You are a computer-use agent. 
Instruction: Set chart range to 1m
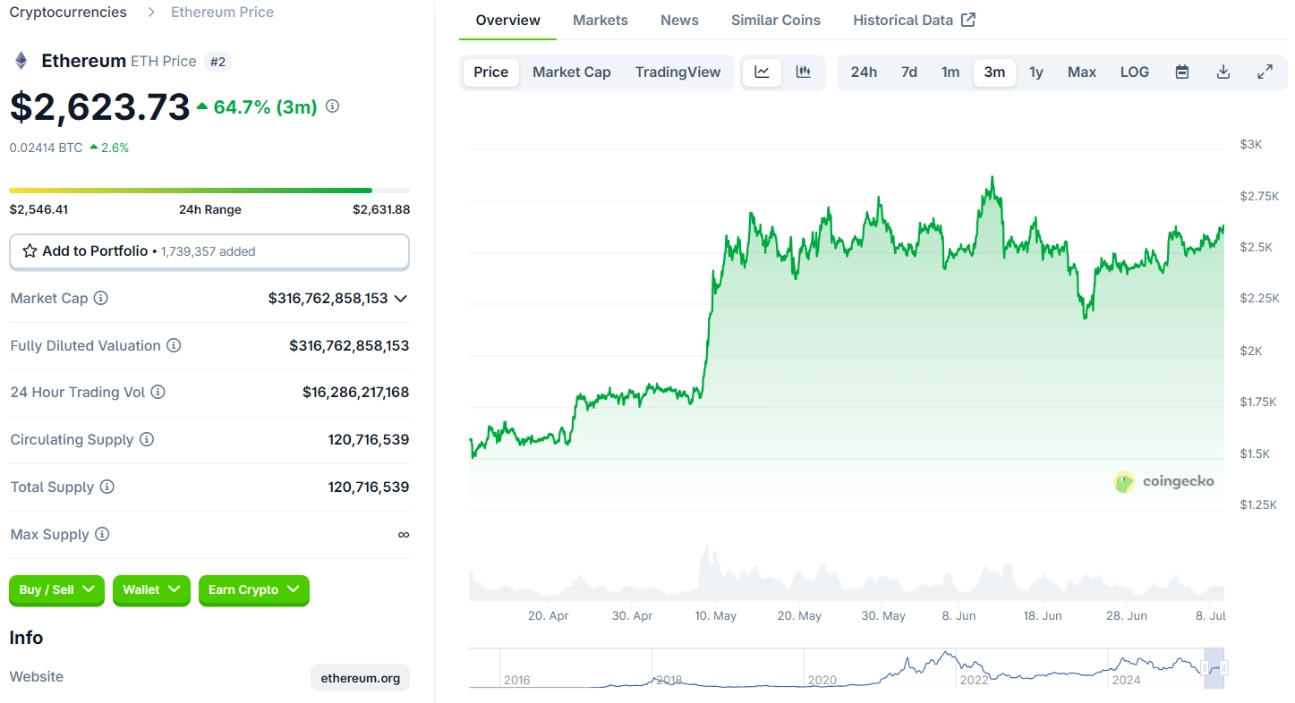pyautogui.click(x=950, y=72)
